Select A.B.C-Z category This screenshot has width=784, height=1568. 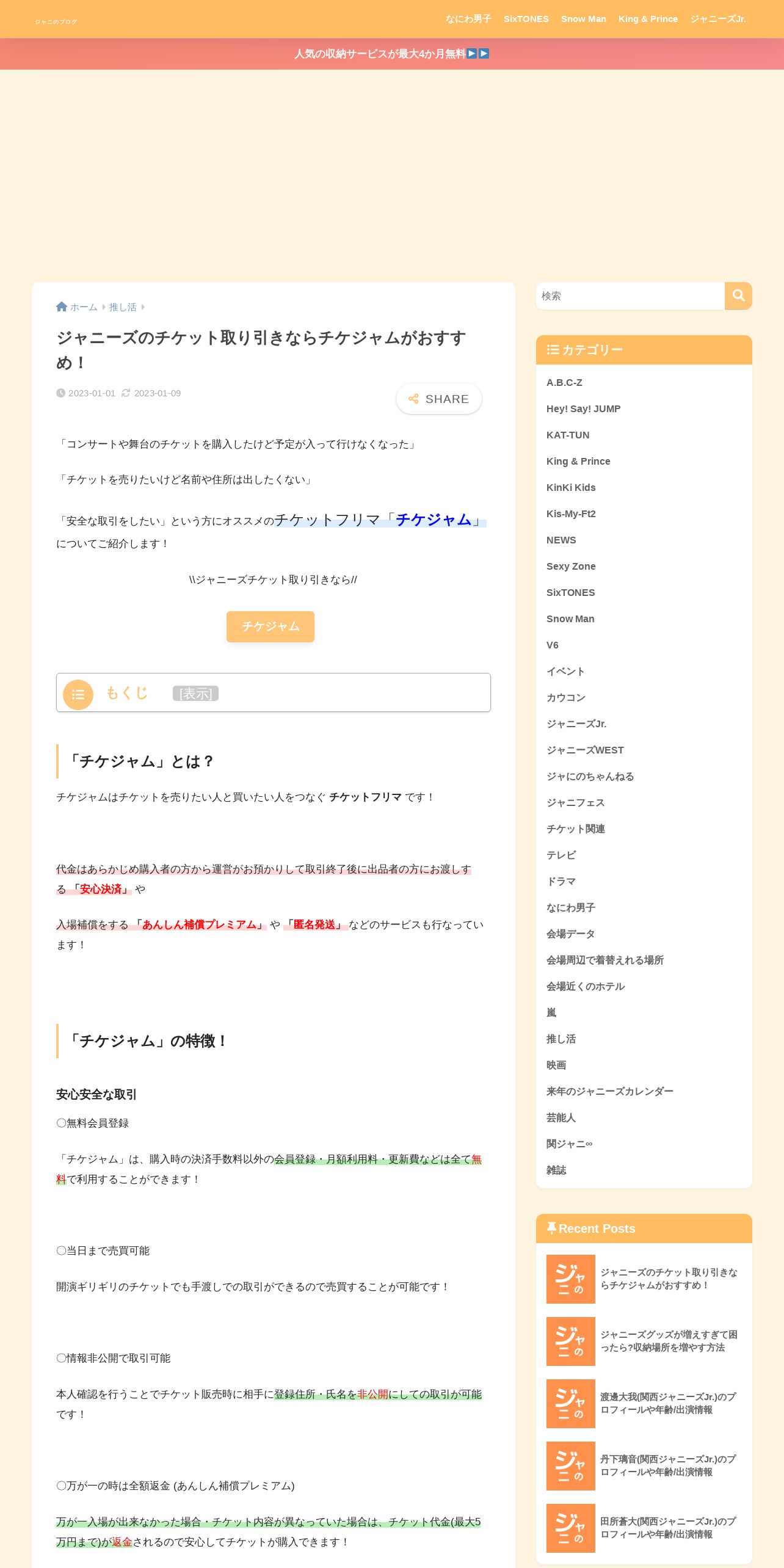tap(564, 382)
